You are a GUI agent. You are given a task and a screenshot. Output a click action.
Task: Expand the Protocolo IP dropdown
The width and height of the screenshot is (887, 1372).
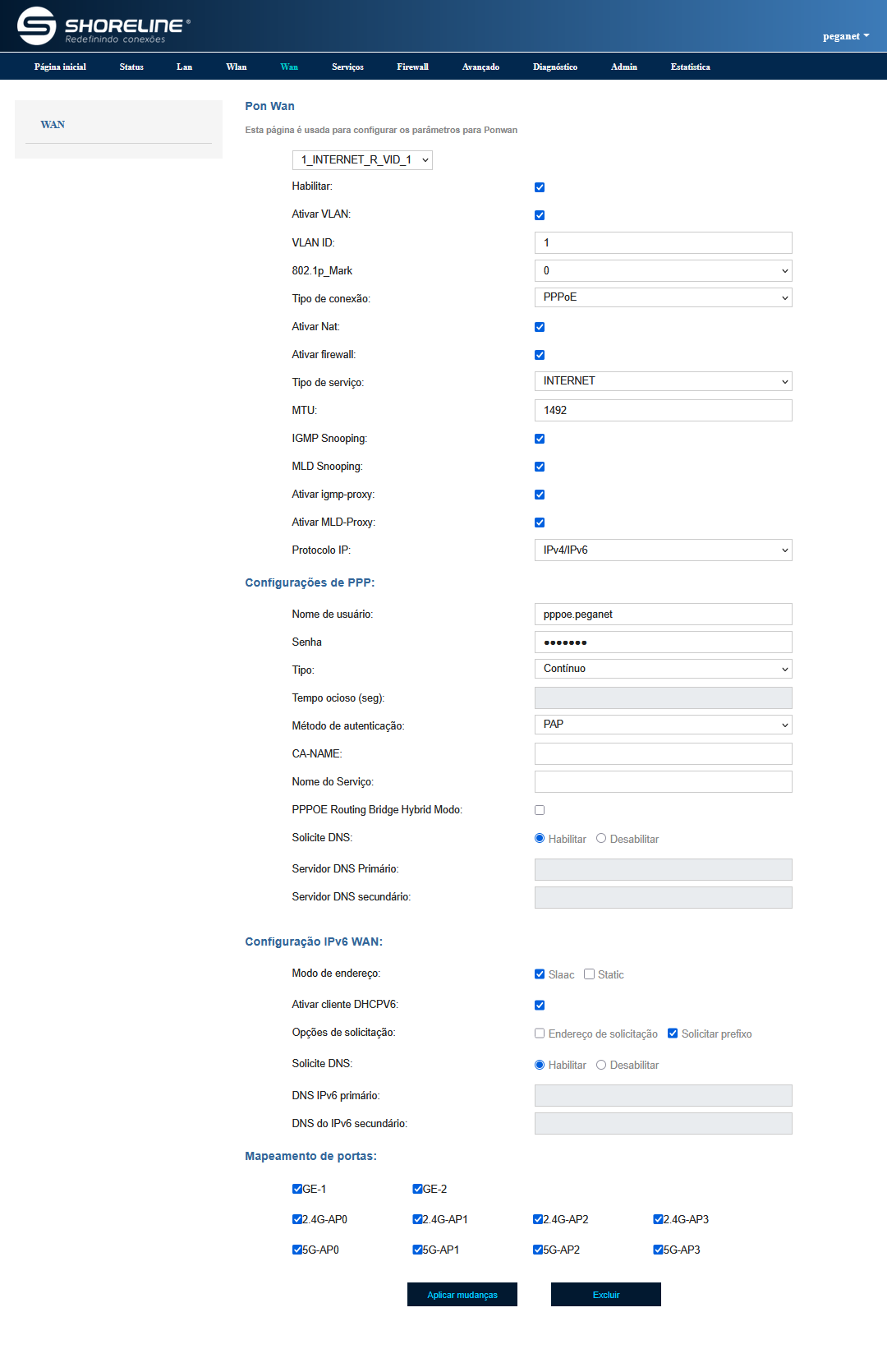[663, 550]
